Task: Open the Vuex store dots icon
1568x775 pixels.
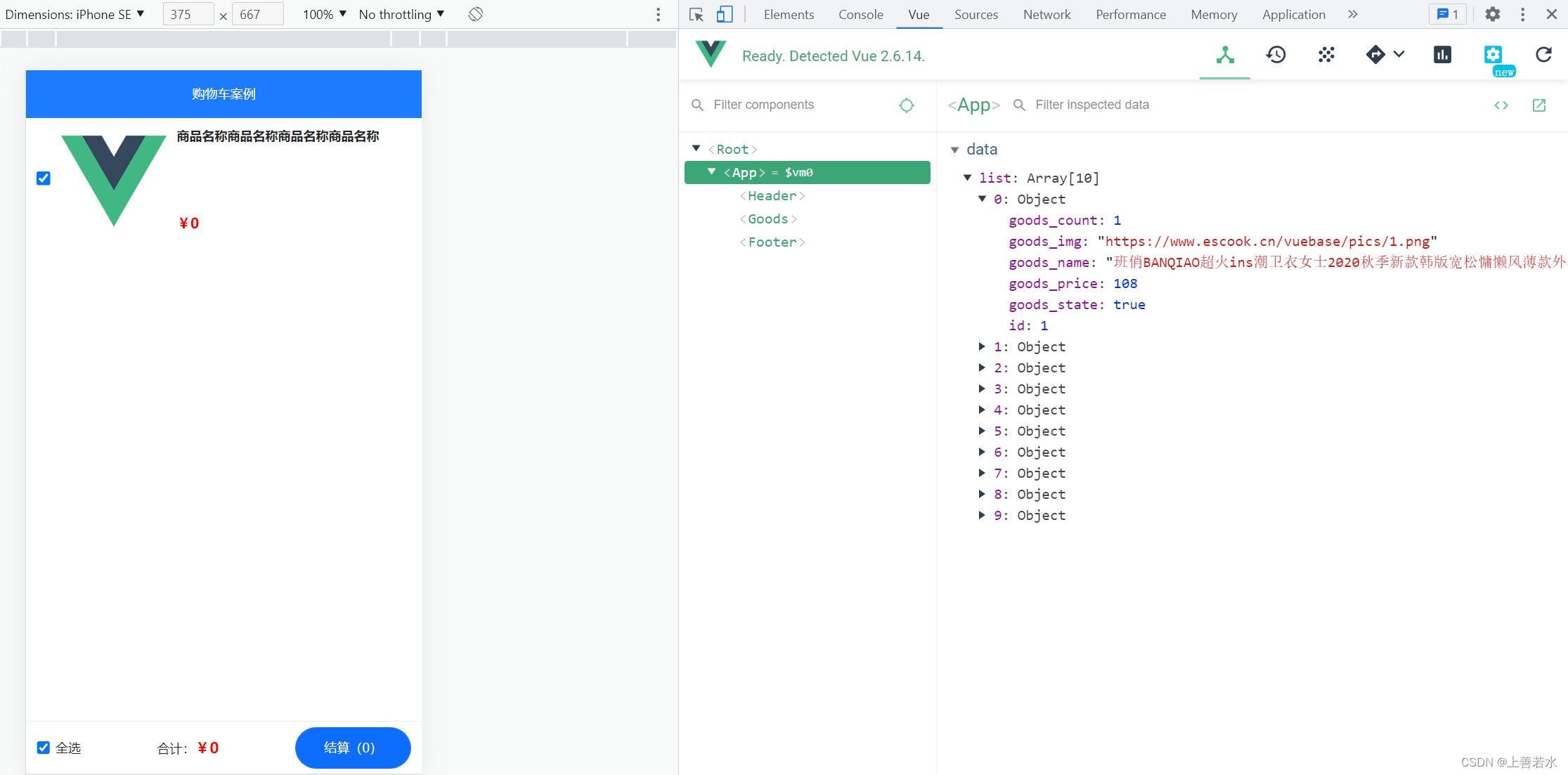Action: pos(1326,55)
